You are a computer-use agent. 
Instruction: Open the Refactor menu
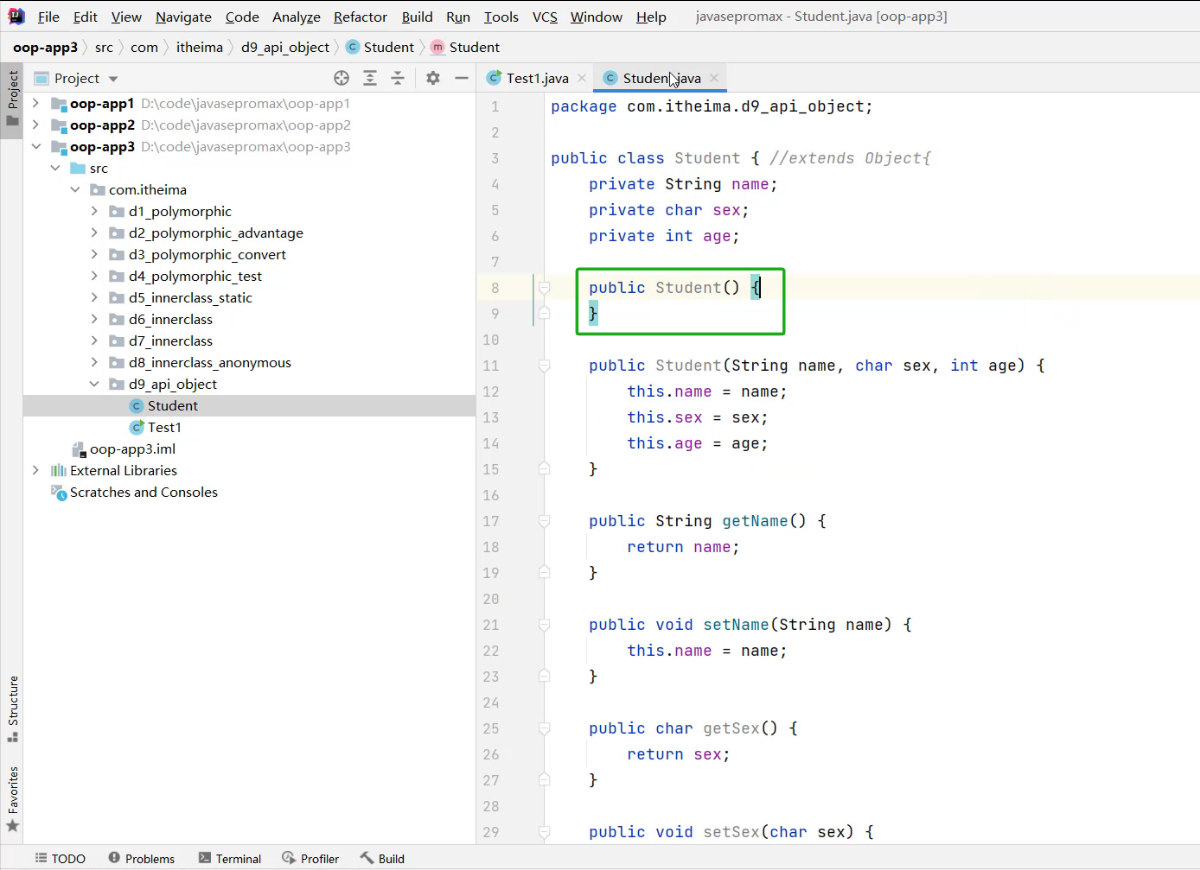(360, 17)
